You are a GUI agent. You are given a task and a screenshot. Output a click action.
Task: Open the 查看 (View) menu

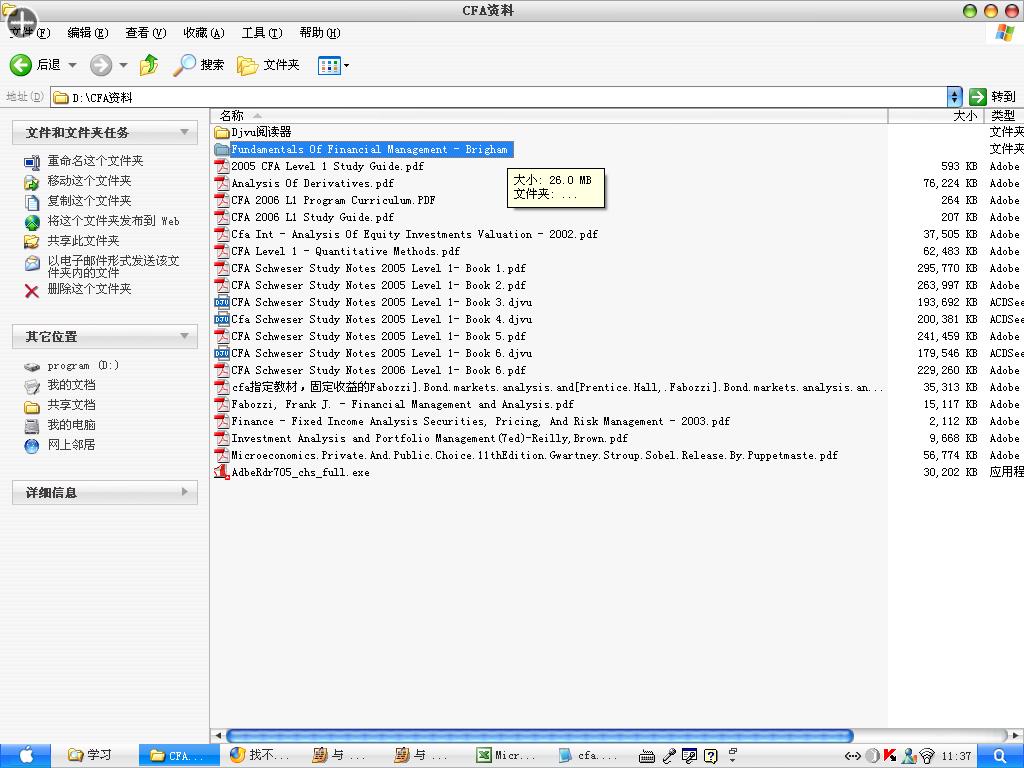[146, 33]
